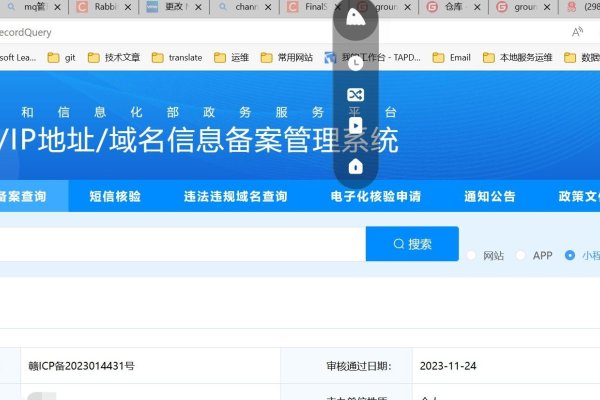Click the shark logo in floating toolbar
The width and height of the screenshot is (600, 400).
[x=355, y=17]
